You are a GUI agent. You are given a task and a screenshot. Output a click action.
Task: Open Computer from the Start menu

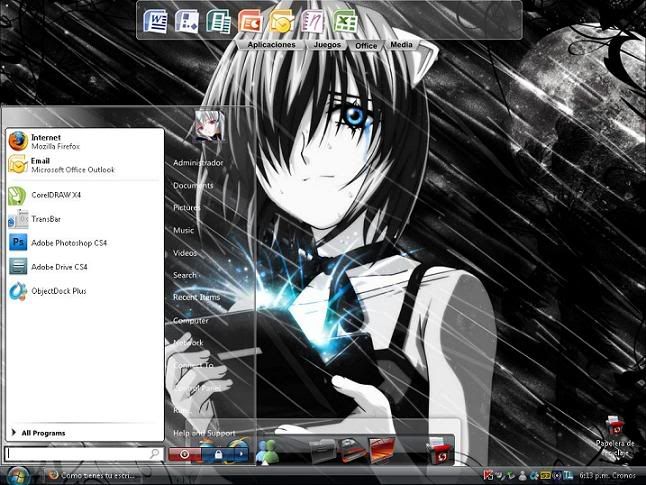191,320
